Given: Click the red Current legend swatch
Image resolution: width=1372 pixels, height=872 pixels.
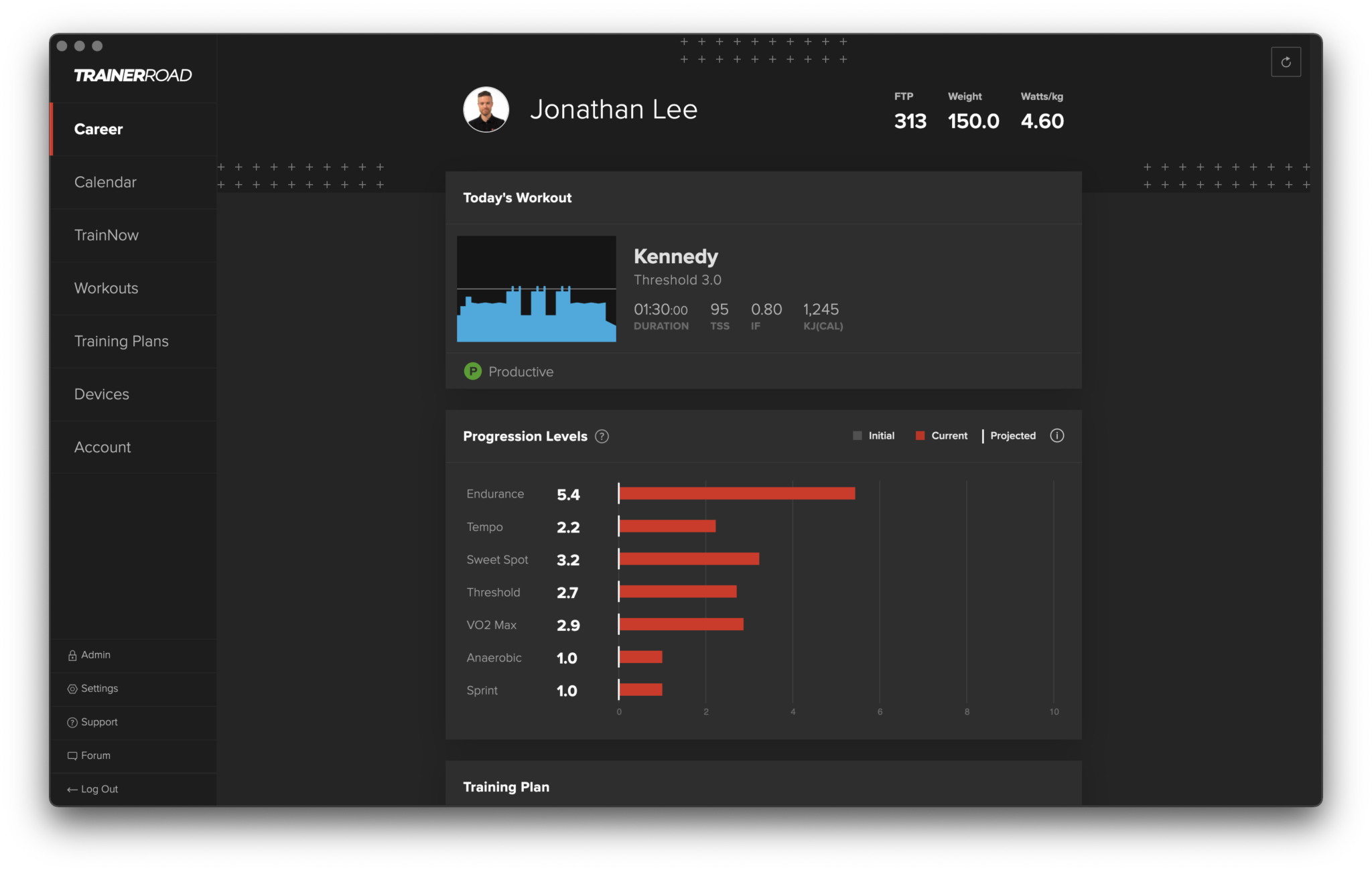Looking at the screenshot, I should pos(920,436).
